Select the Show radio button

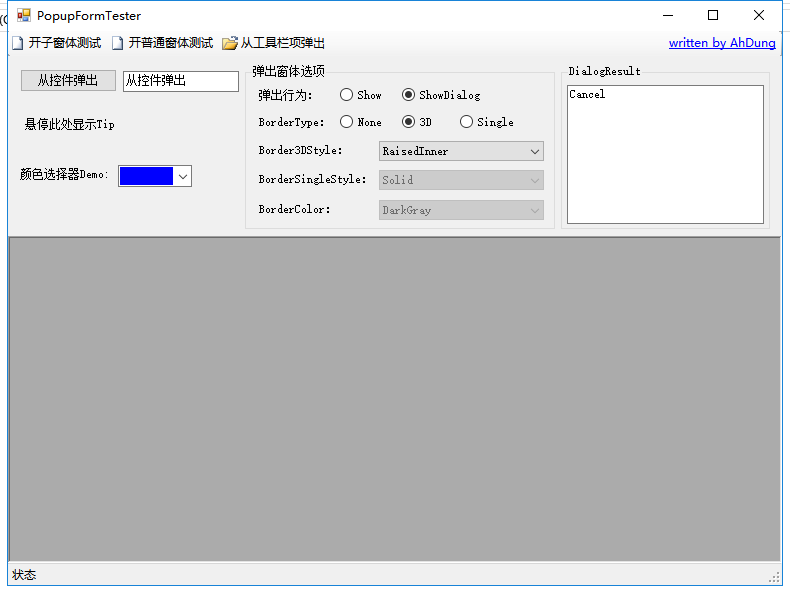pyautogui.click(x=347, y=95)
